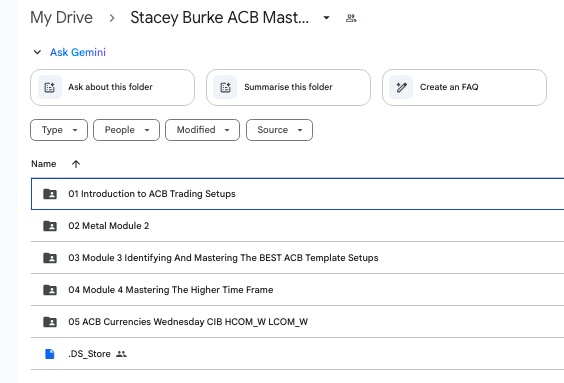Click shared folder icon of 03 Module 3 row
The image size is (564, 383).
50,258
